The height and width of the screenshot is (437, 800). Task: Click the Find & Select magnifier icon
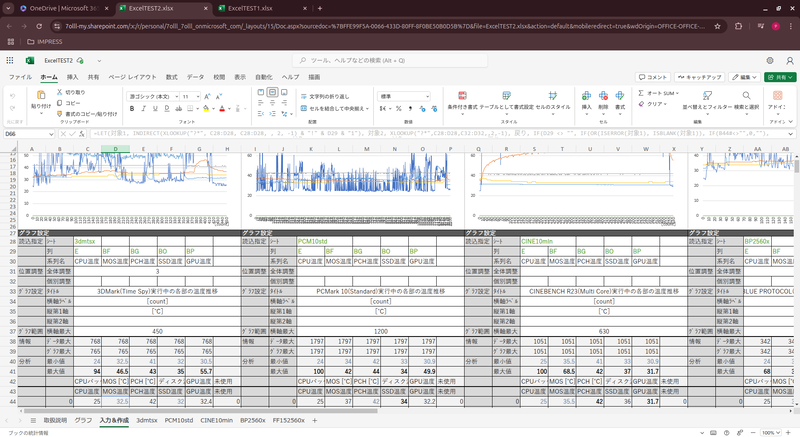(746, 95)
